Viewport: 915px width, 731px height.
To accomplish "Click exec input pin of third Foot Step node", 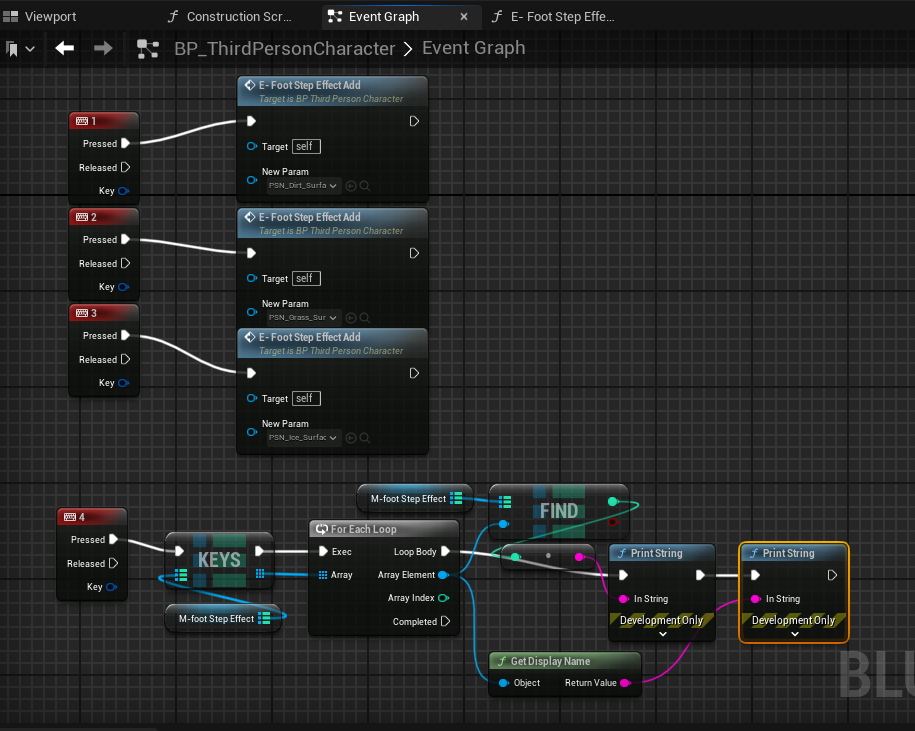I will tap(252, 373).
